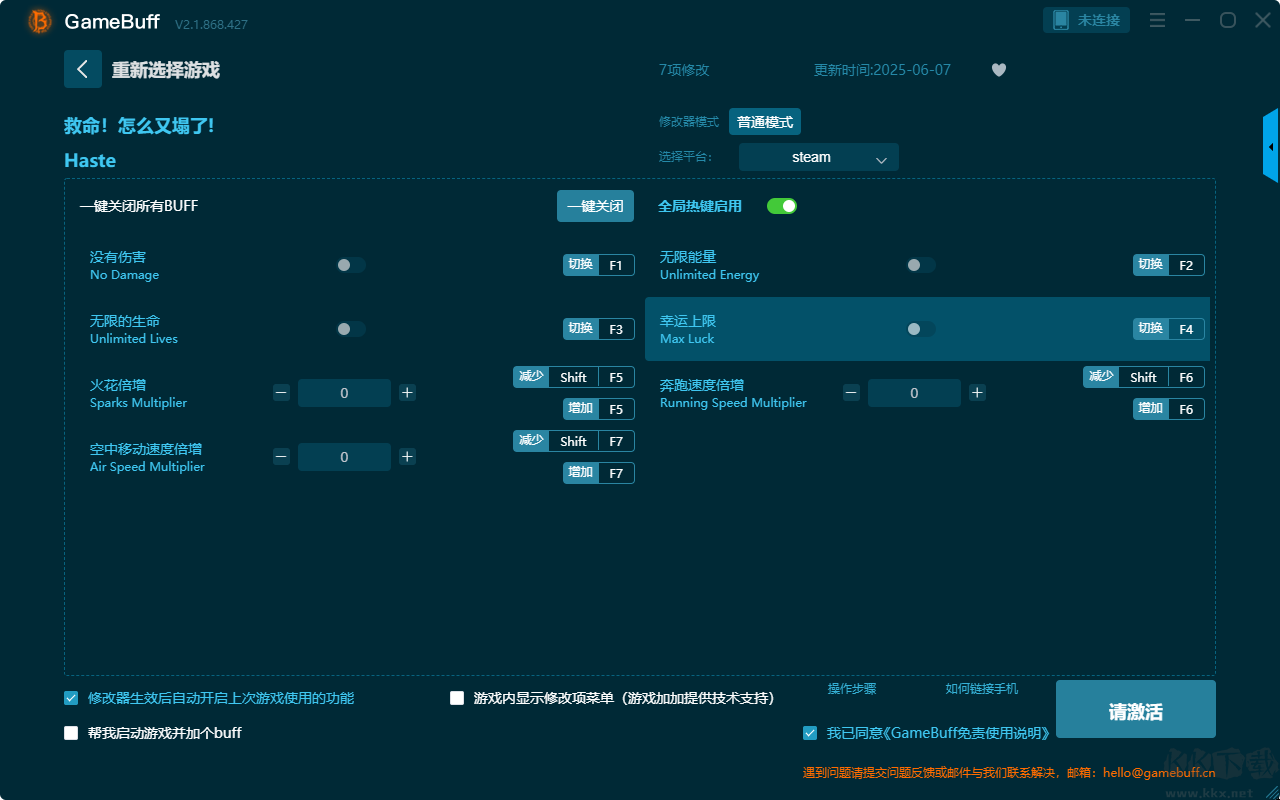Screen dimensions: 1280x800
Task: Click the 请激活 activate button
Action: [x=1136, y=709]
